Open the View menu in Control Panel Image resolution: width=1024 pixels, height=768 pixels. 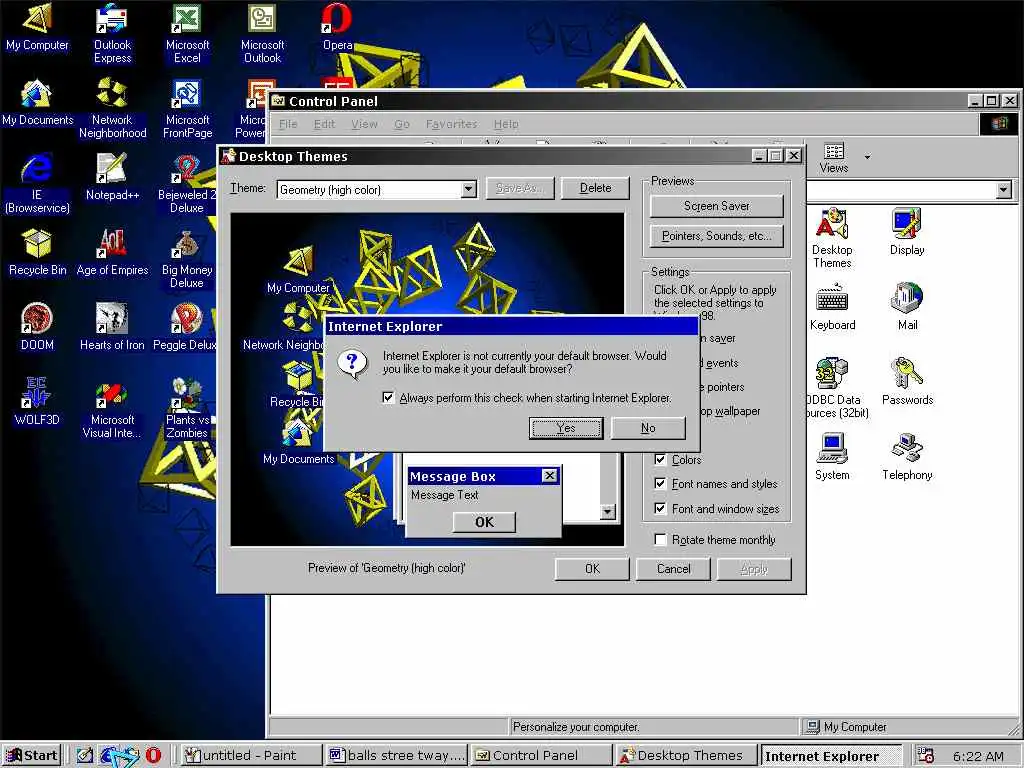tap(364, 124)
